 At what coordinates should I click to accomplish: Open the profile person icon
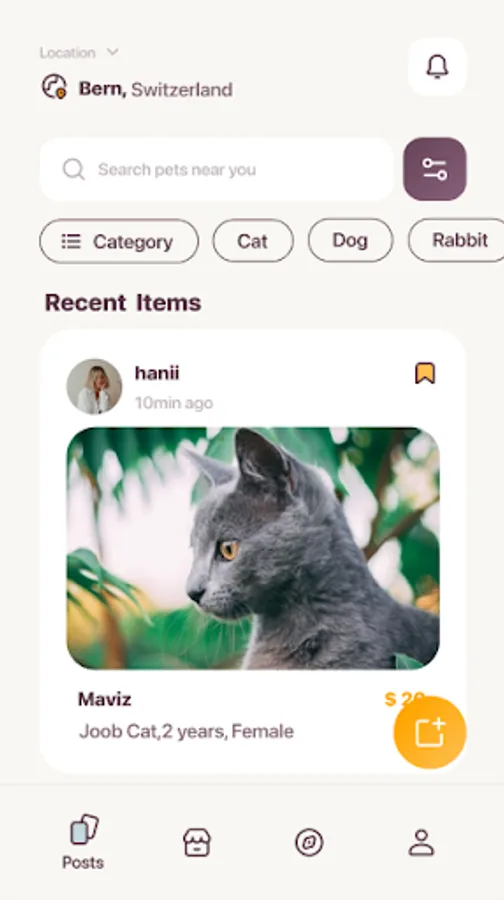[421, 843]
